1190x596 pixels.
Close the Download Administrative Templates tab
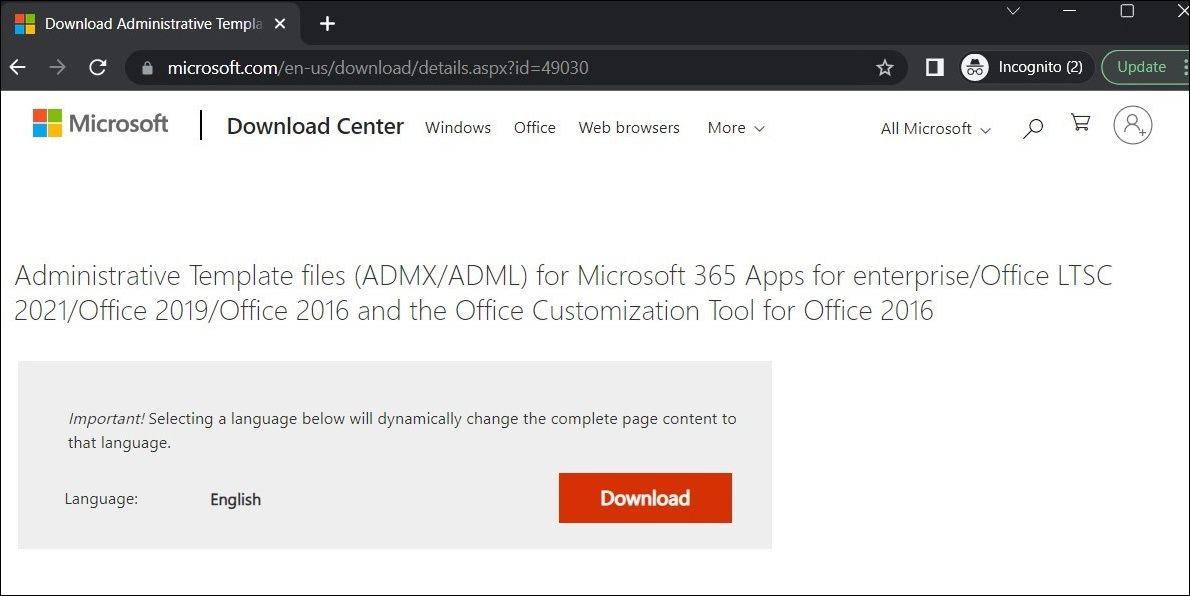pyautogui.click(x=280, y=24)
